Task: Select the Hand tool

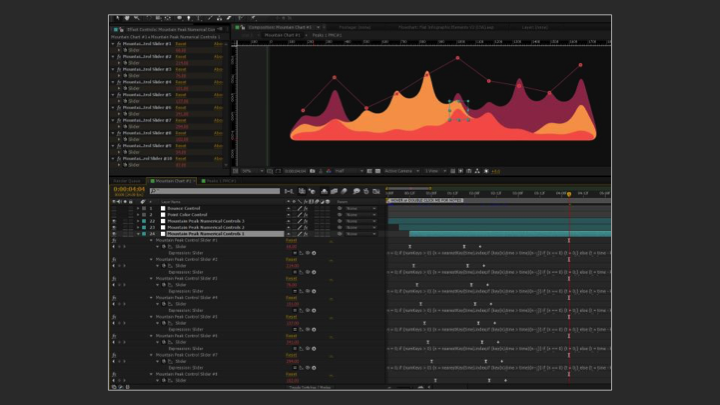Action: pos(127,18)
